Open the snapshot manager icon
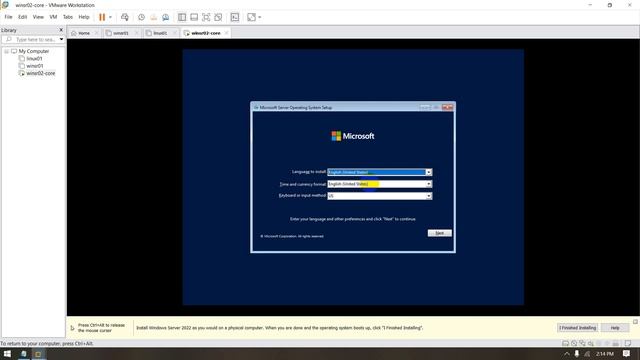 166,17
